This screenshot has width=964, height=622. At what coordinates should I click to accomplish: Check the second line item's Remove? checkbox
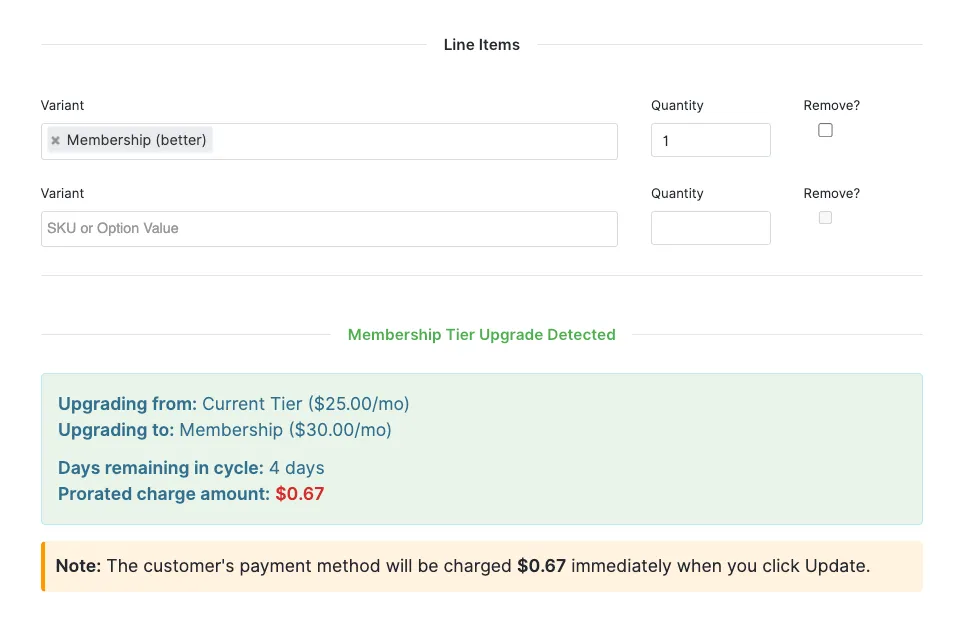coord(825,218)
